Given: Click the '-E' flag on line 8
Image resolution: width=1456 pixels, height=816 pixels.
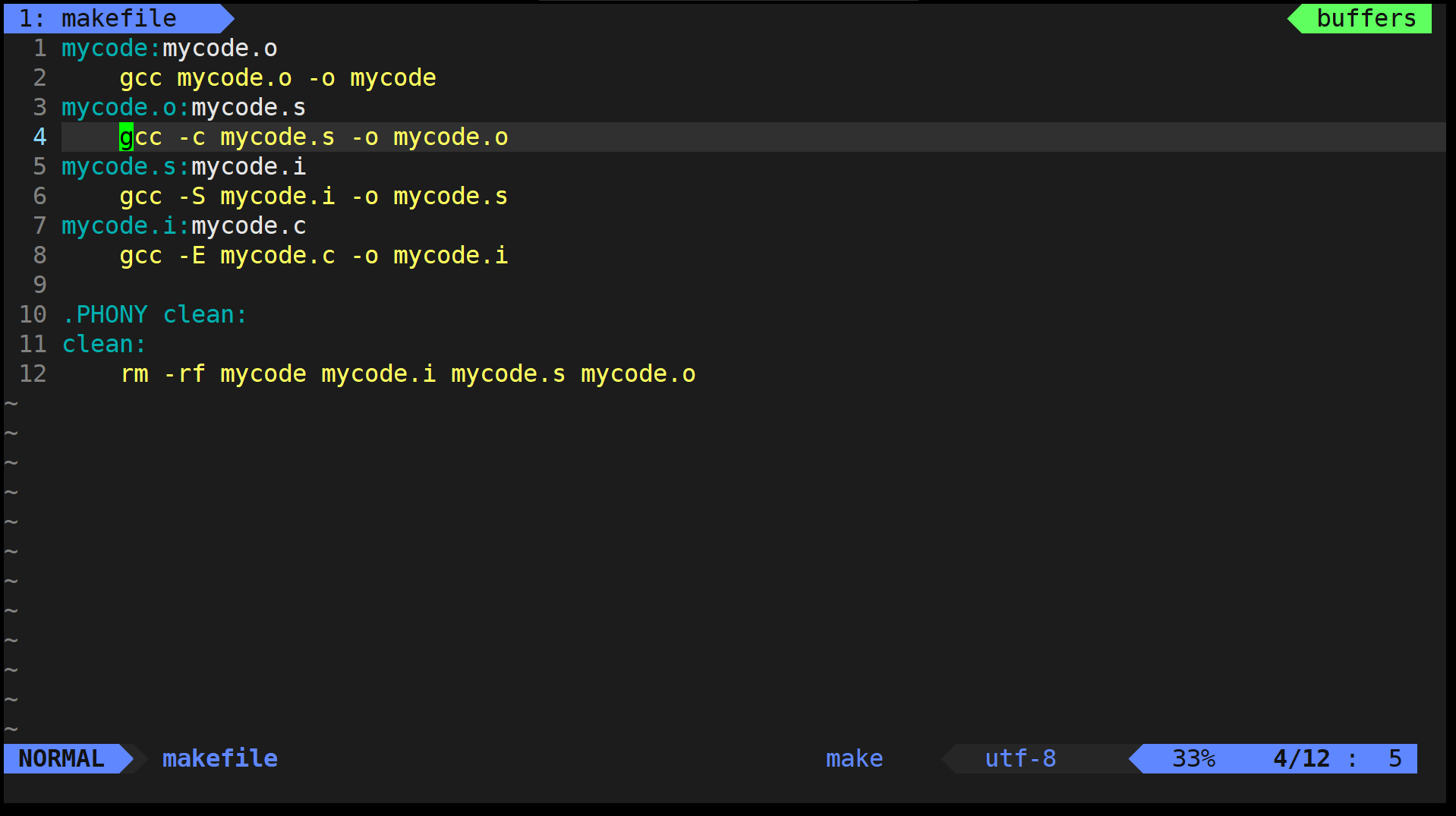Looking at the screenshot, I should [x=191, y=255].
